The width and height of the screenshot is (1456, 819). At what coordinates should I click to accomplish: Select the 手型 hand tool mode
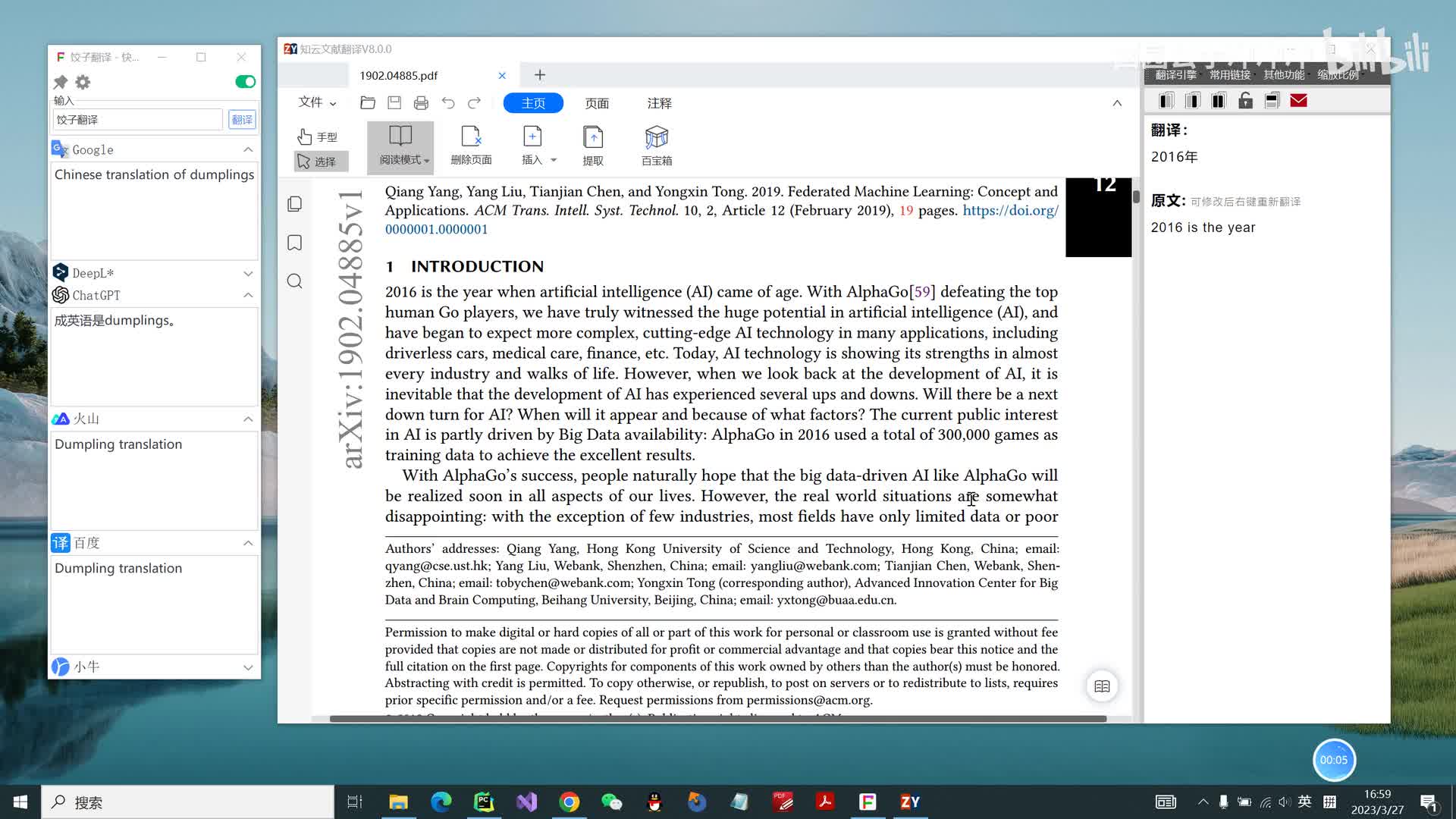[318, 136]
